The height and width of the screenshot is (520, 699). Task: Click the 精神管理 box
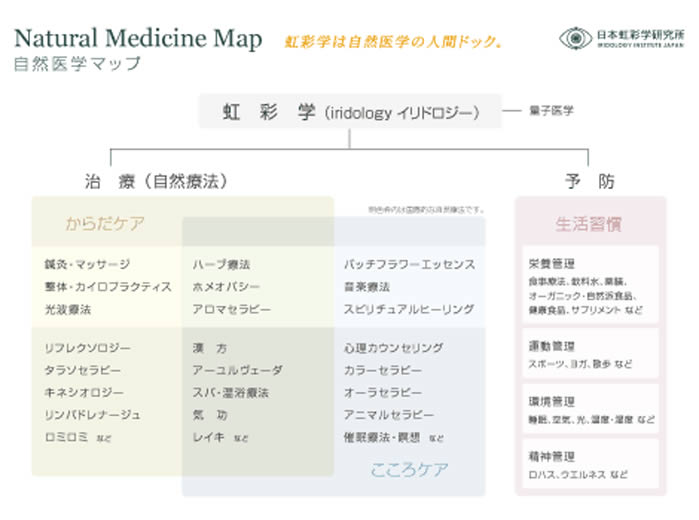[x=590, y=463]
